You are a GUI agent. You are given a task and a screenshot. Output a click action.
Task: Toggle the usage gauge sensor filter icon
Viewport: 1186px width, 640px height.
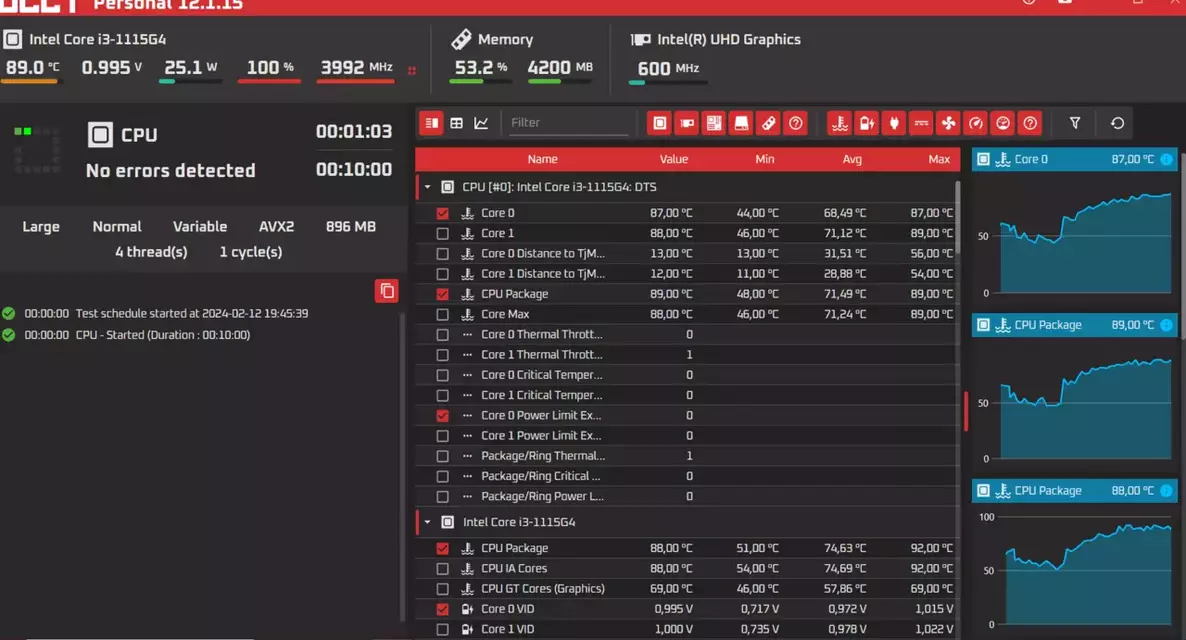[1003, 123]
